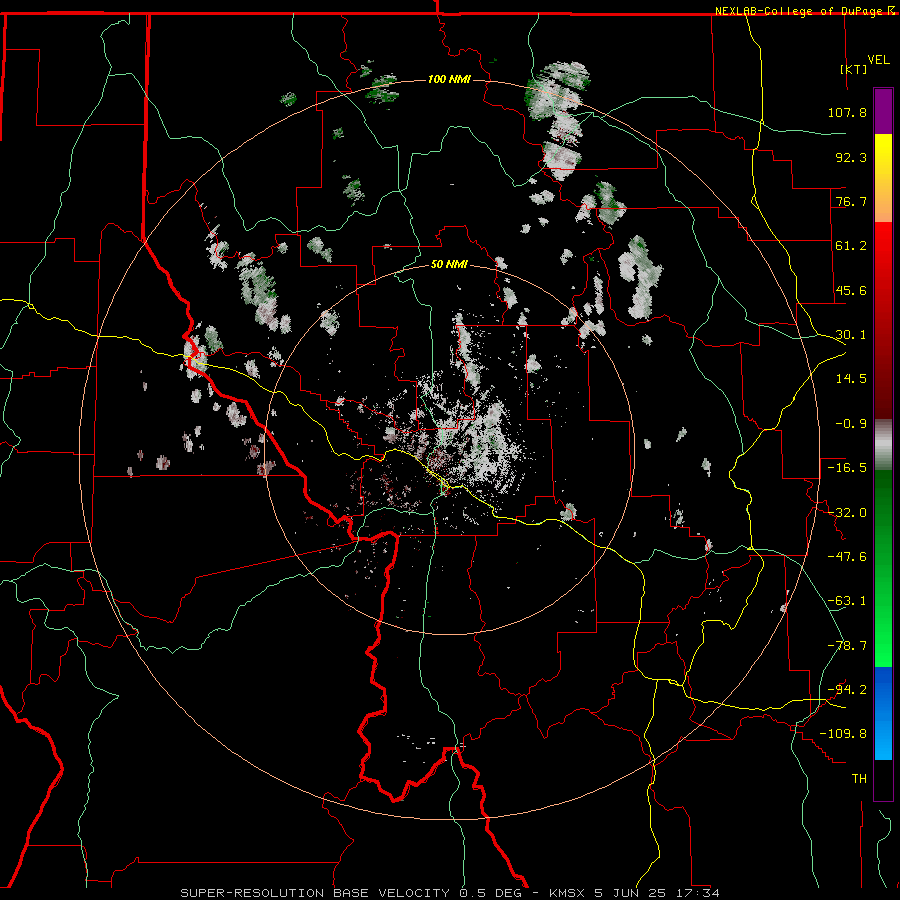Click the 100 NMI range ring label

click(449, 79)
